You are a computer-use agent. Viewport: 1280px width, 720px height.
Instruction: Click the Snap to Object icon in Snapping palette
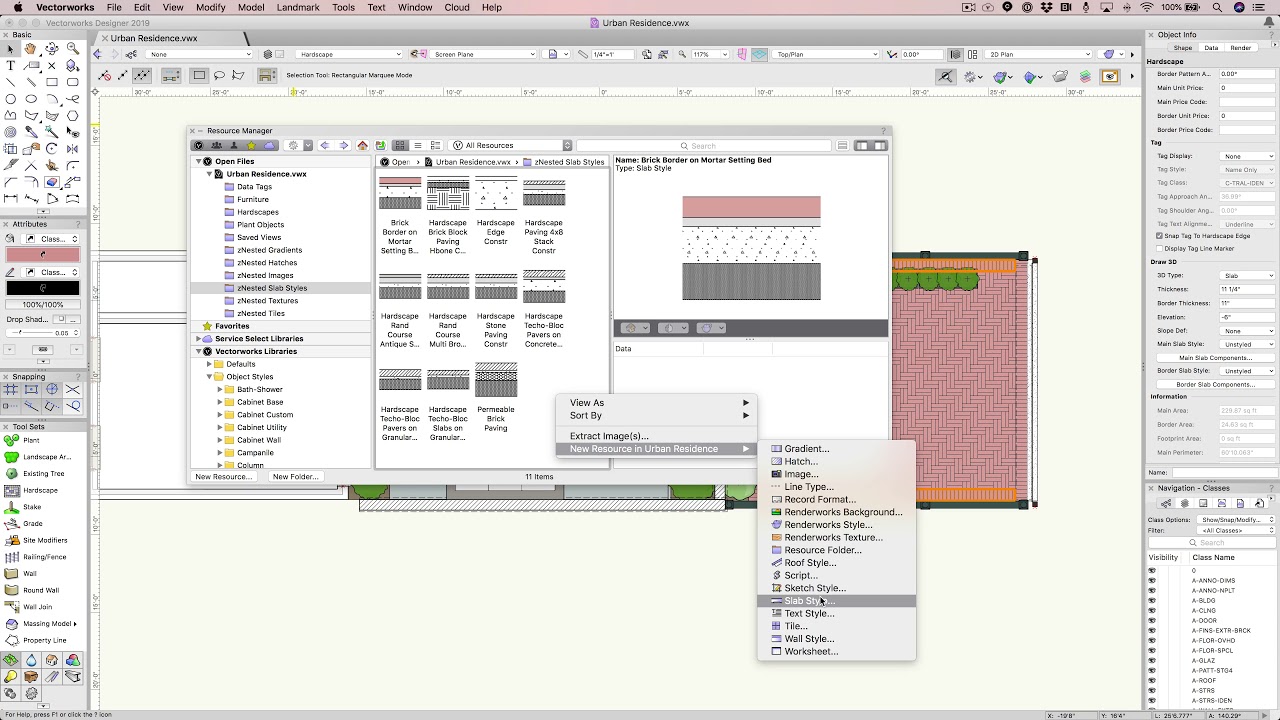click(x=31, y=390)
